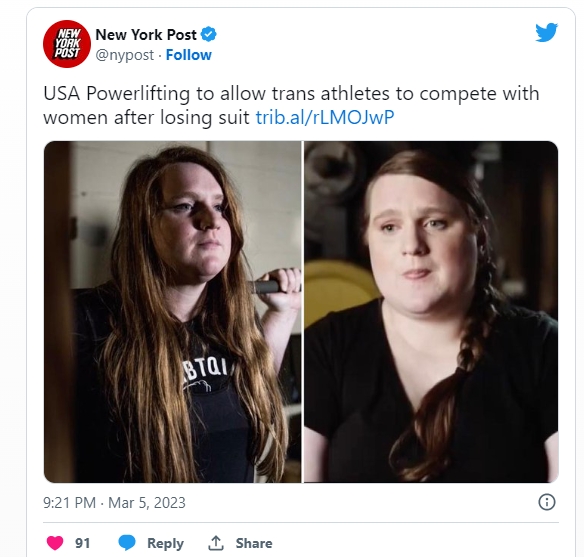584x557 pixels.
Task: Click the Reply button label
Action: [x=165, y=543]
